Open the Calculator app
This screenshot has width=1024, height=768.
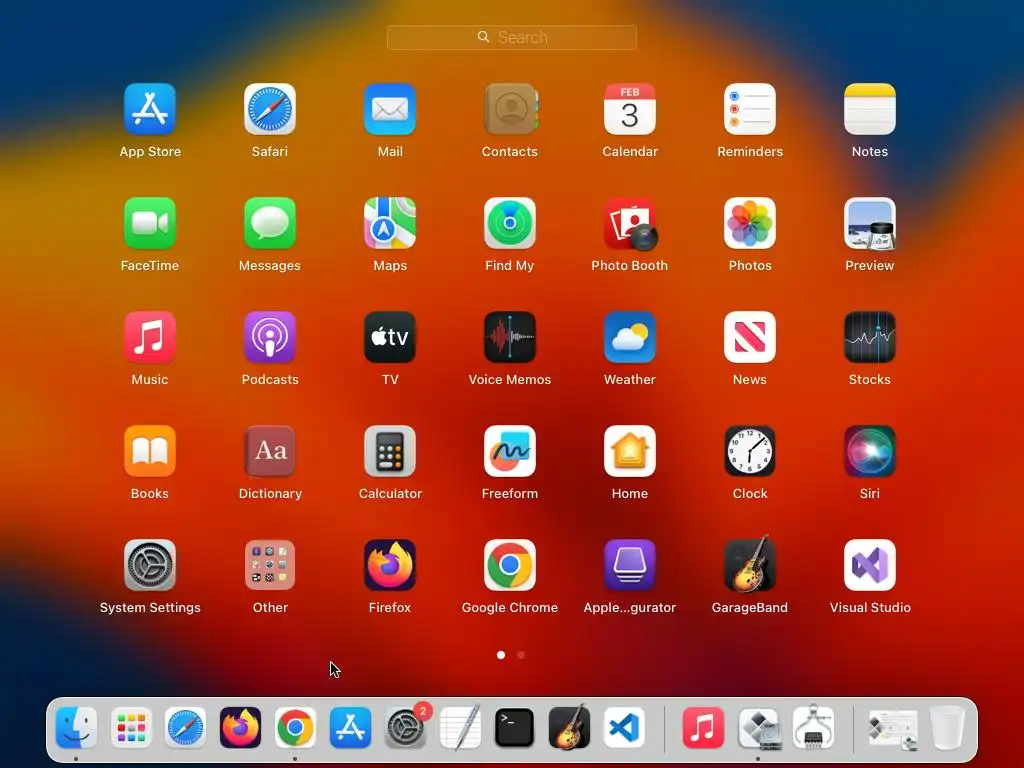point(390,451)
